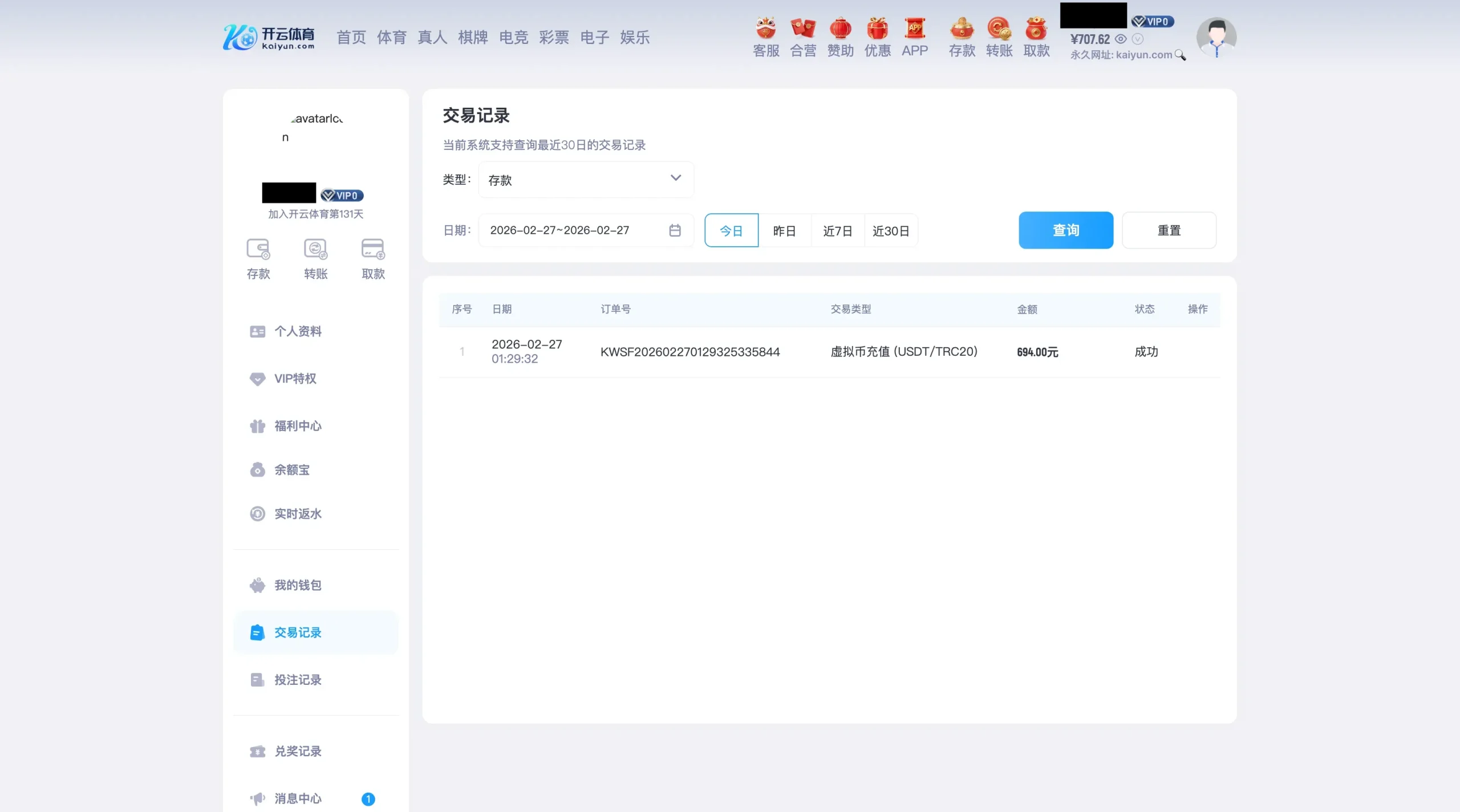Choose the 近30日 date range option

coord(891,230)
